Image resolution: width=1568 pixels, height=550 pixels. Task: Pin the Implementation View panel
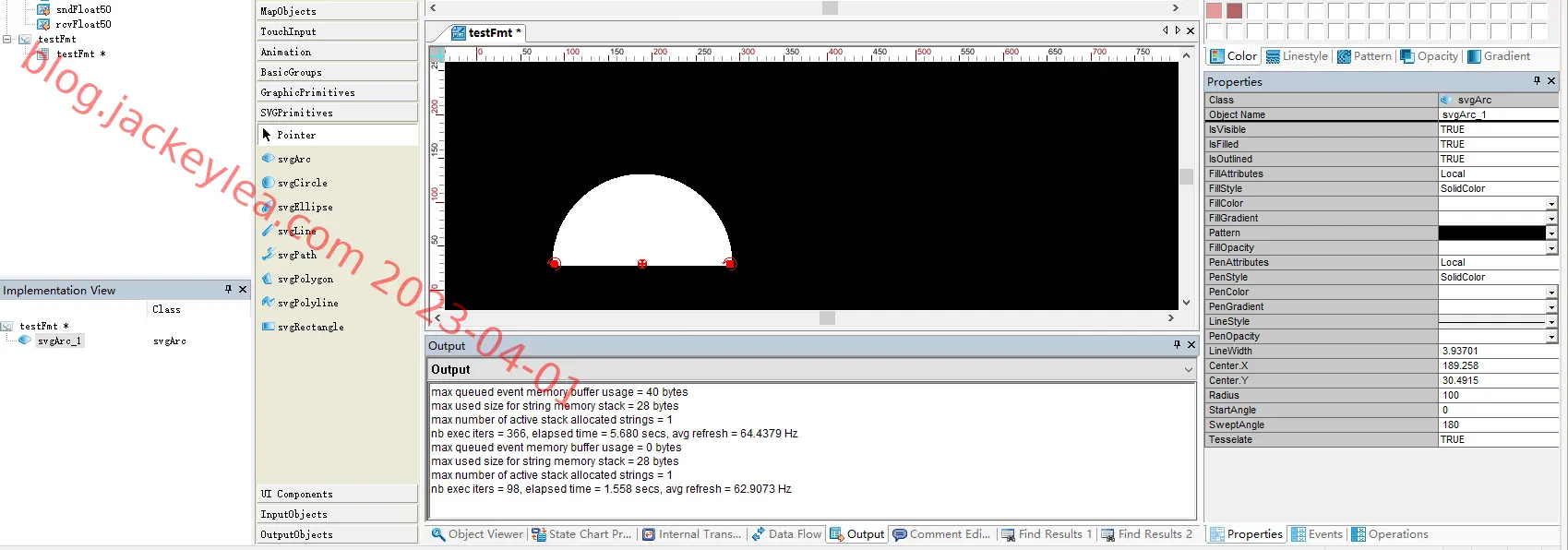228,290
